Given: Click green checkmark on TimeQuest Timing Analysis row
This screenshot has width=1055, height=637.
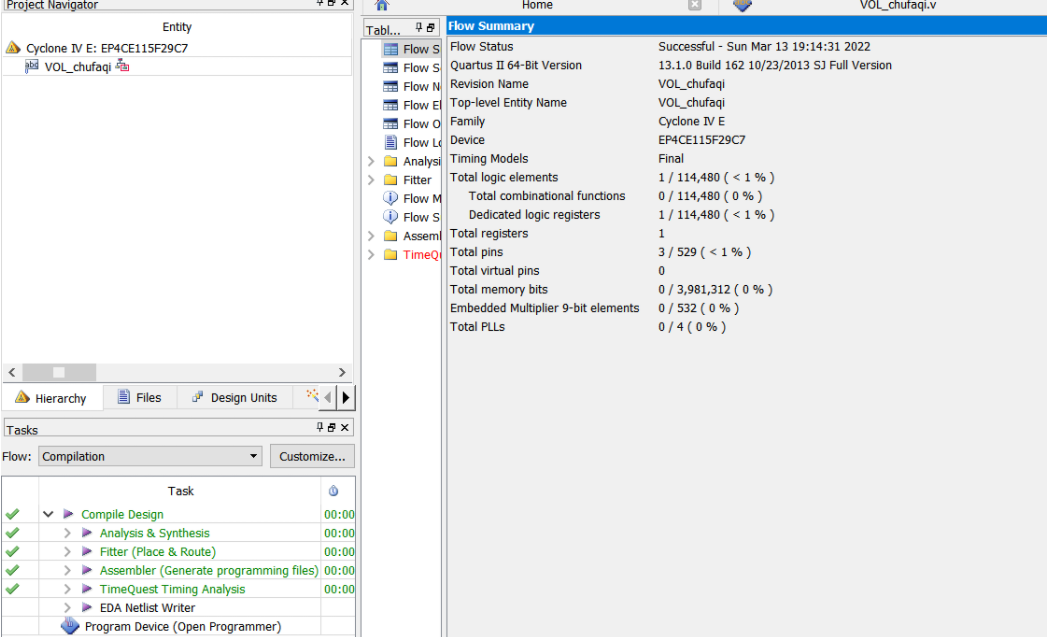Looking at the screenshot, I should point(12,589).
